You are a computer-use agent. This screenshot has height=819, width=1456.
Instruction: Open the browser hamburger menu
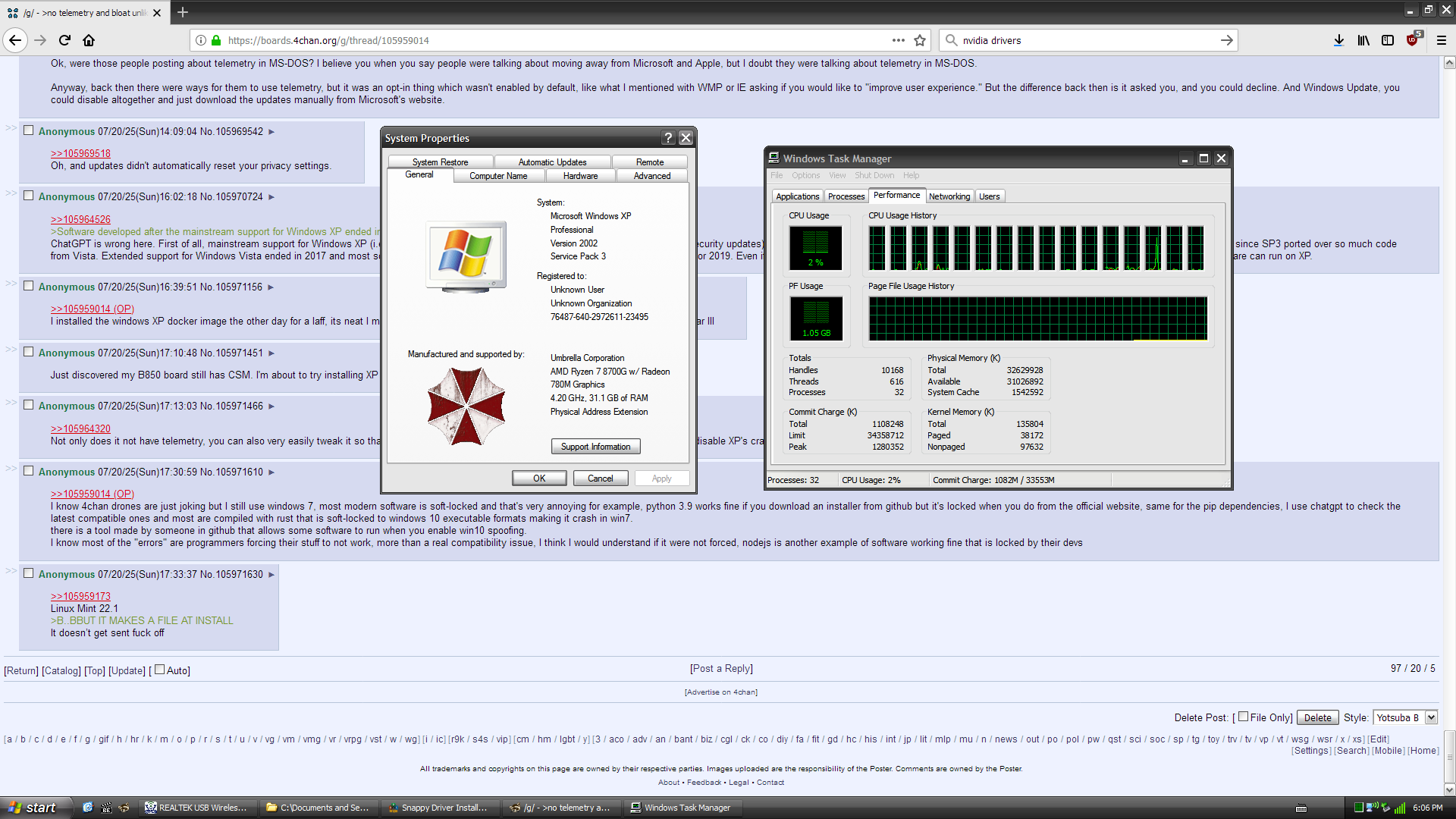click(x=1442, y=40)
